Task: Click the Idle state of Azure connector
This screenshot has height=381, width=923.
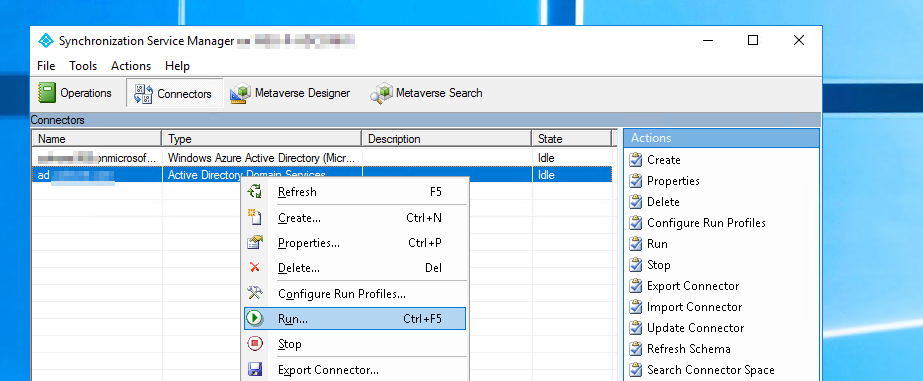Action: coord(546,158)
